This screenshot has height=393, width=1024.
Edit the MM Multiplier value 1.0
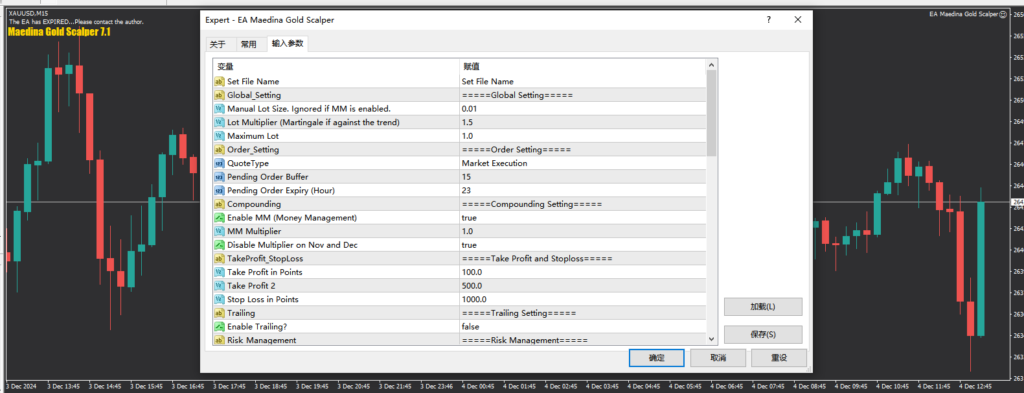(583, 232)
